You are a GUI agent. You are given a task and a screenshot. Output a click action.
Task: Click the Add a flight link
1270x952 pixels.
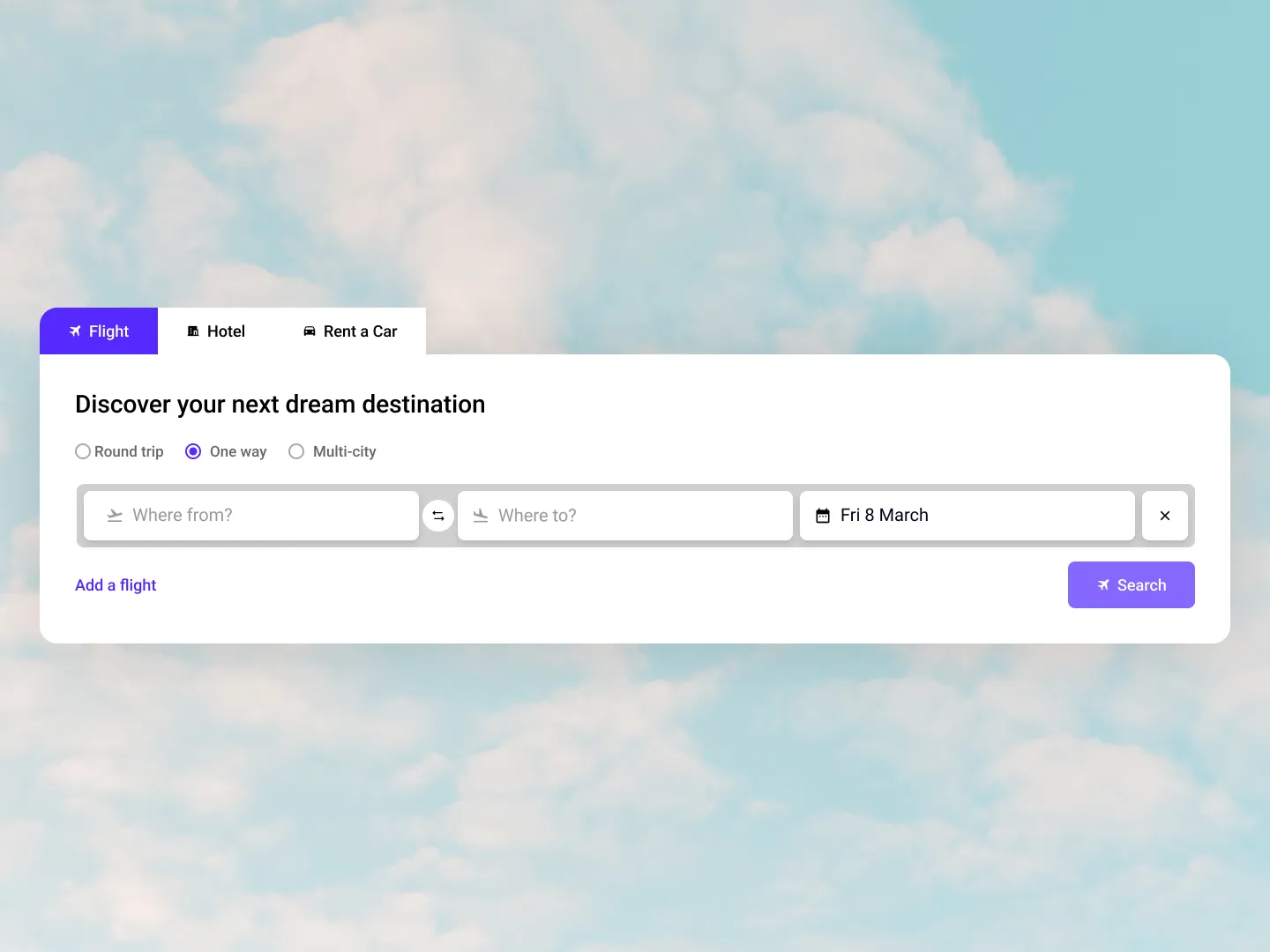[x=116, y=585]
